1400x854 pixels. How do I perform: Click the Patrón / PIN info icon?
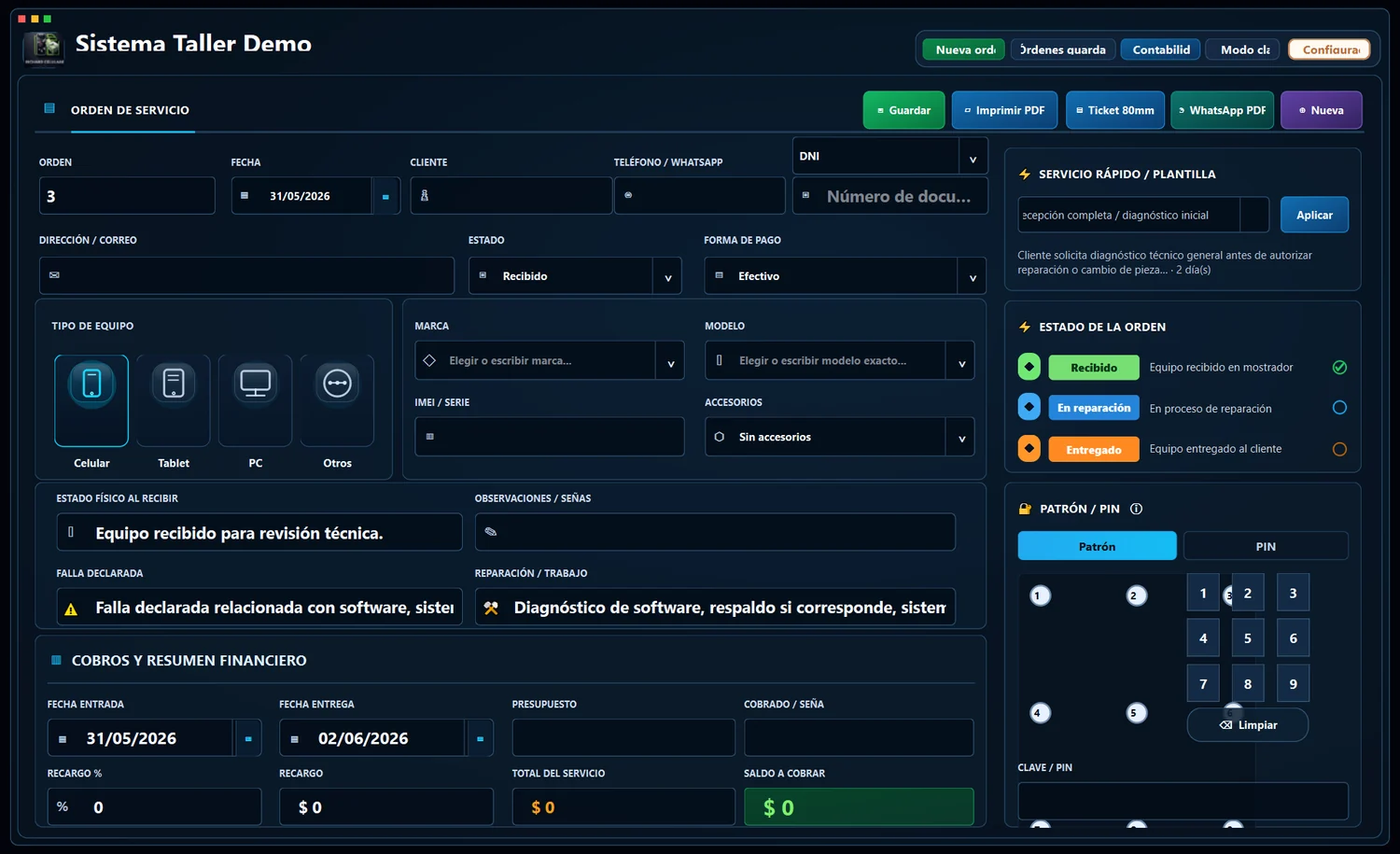pos(1136,509)
